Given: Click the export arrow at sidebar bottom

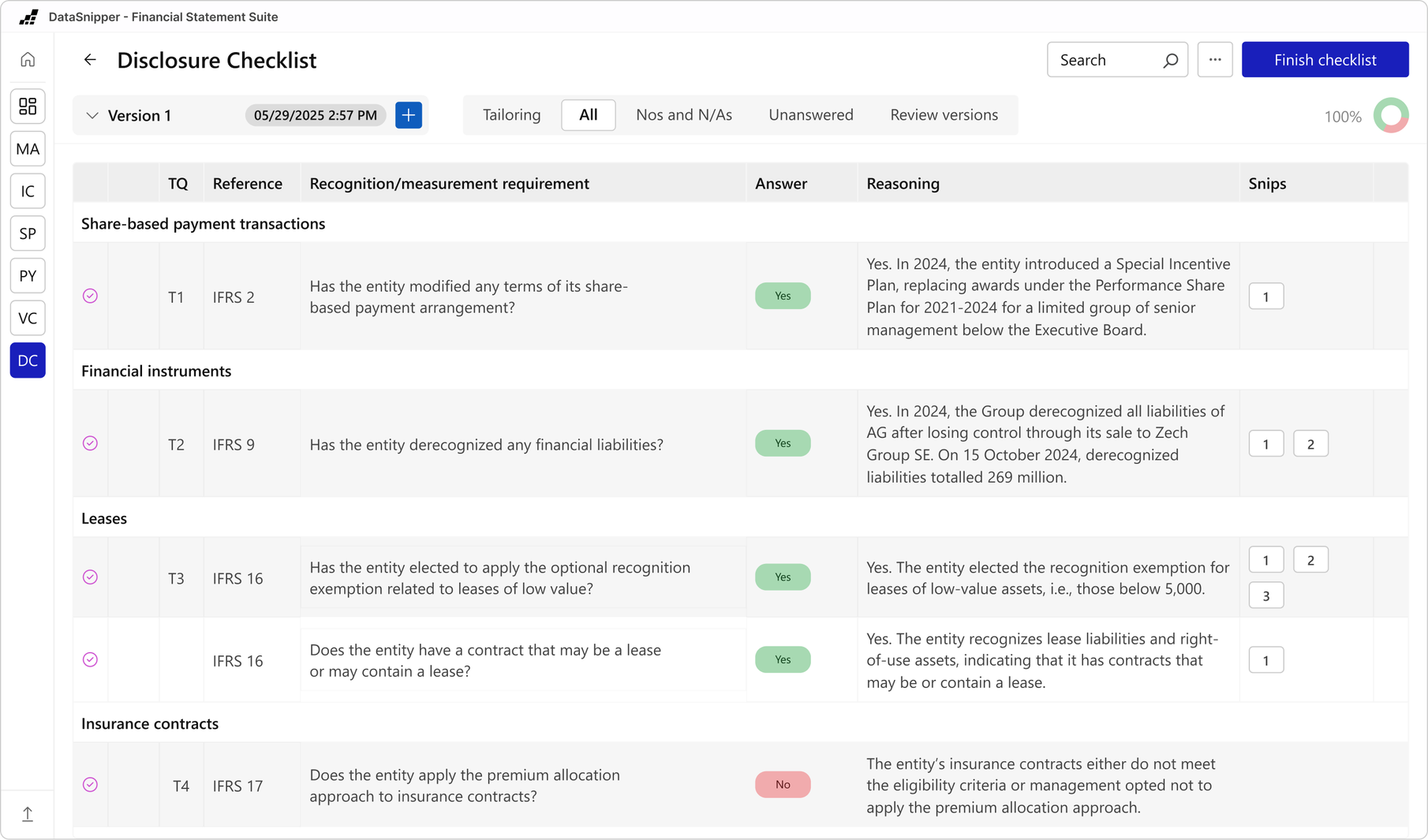Looking at the screenshot, I should click(x=28, y=813).
